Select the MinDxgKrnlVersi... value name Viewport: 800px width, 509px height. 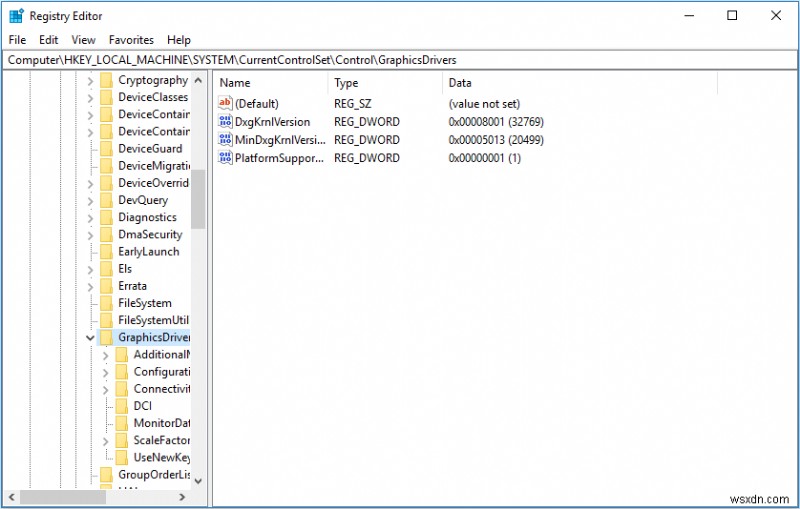280,139
